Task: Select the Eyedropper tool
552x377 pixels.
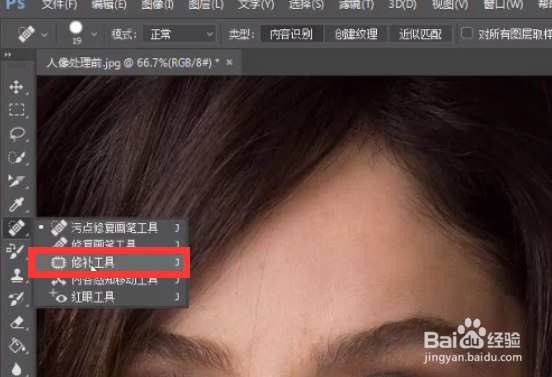Action: (x=16, y=204)
